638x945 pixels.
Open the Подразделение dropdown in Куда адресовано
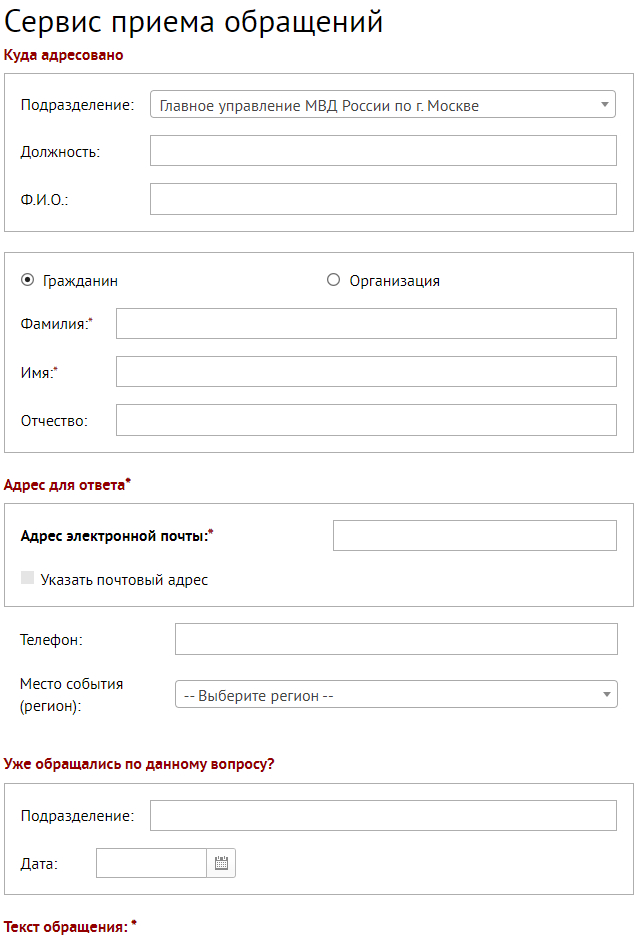point(382,105)
